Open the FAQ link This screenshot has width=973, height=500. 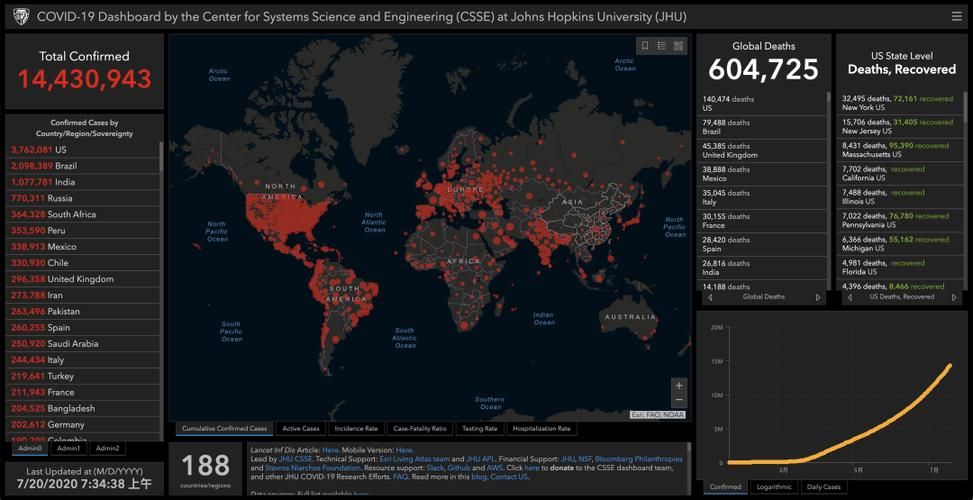point(400,477)
